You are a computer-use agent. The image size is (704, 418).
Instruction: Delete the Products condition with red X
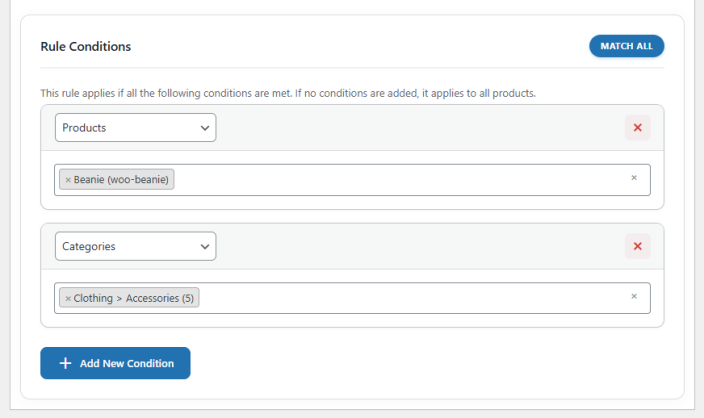tap(638, 128)
